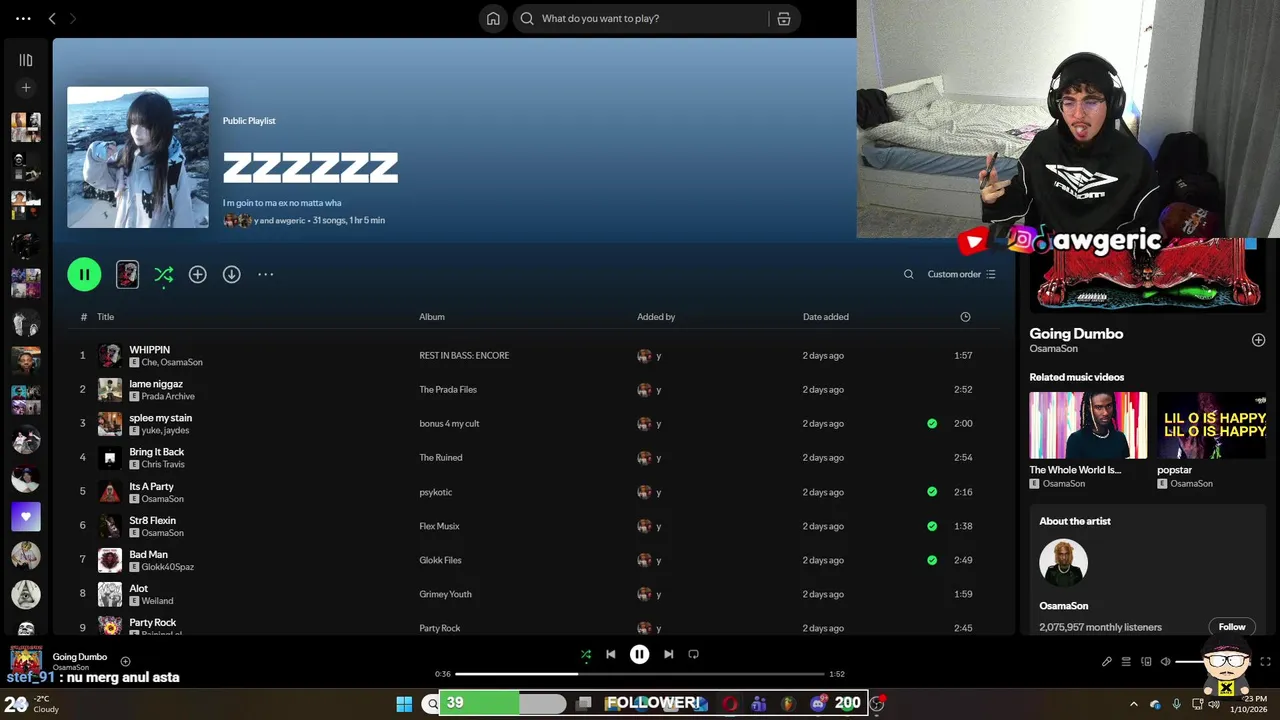Add now playing Going Dumbo to Liked Songs
Viewport: 1280px width, 720px height.
pyautogui.click(x=126, y=661)
